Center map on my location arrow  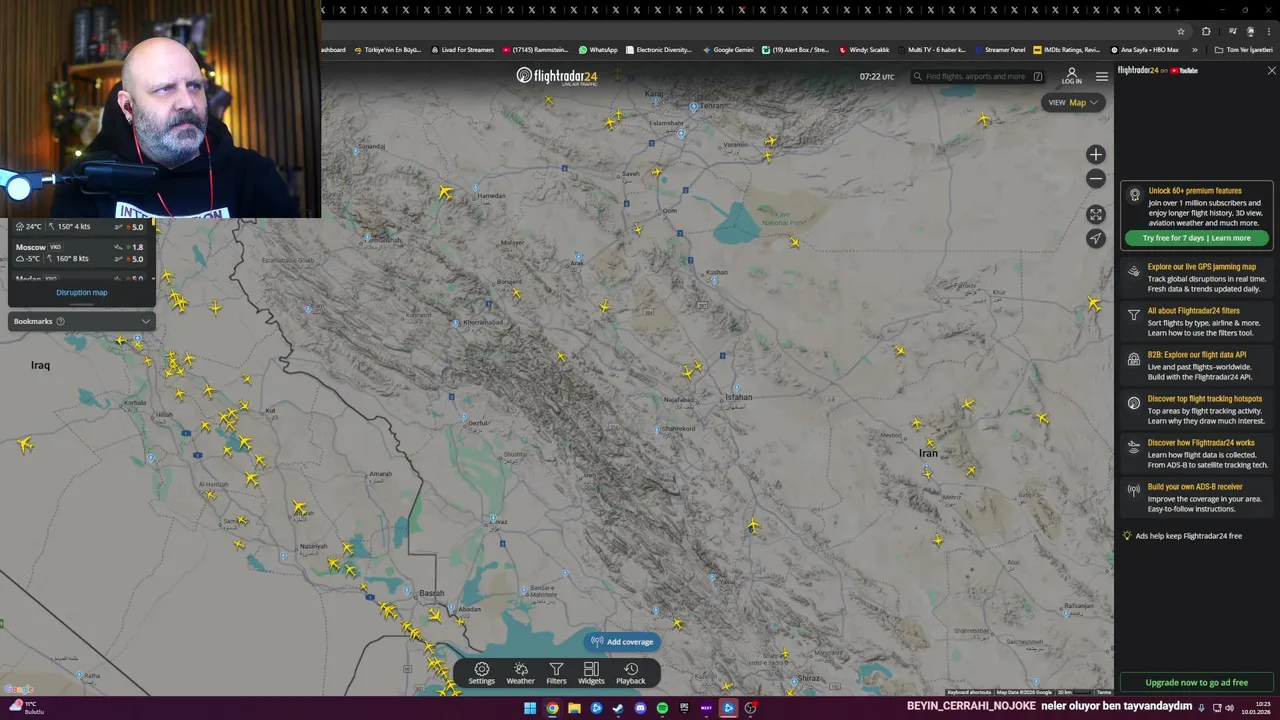(1096, 238)
